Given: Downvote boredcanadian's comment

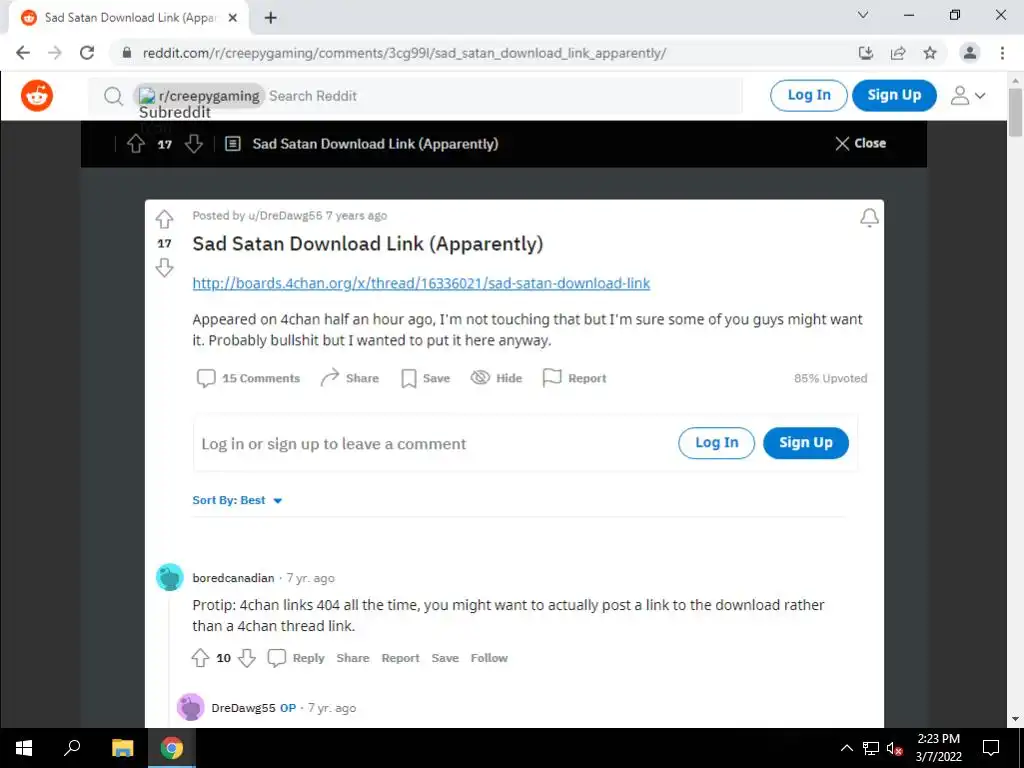Looking at the screenshot, I should pos(247,658).
